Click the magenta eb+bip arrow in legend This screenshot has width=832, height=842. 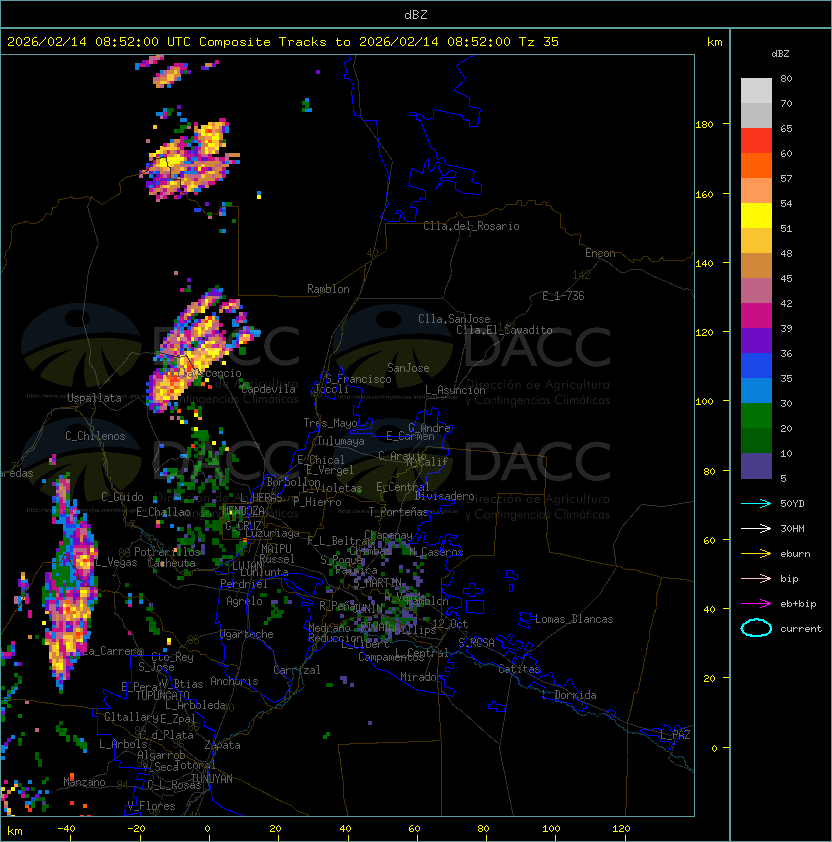[756, 604]
